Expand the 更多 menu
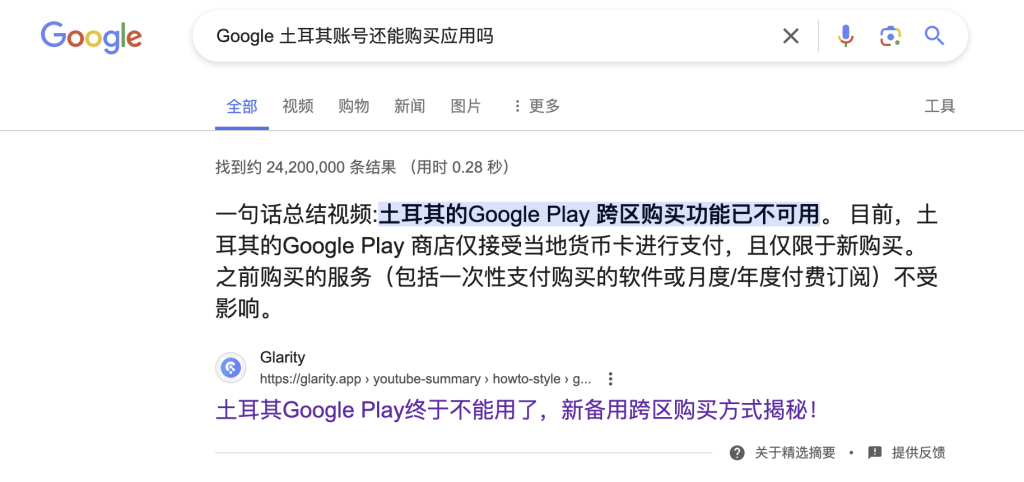 point(536,106)
